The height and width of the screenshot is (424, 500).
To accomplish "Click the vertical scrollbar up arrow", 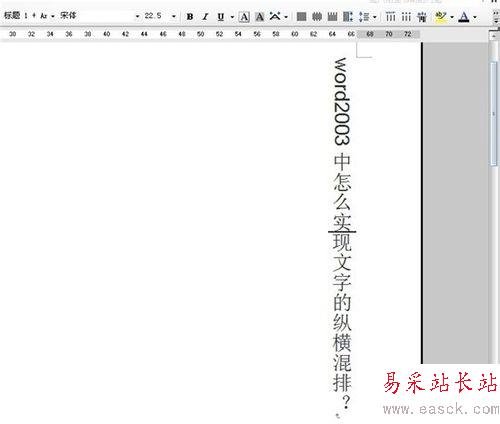I will [494, 35].
